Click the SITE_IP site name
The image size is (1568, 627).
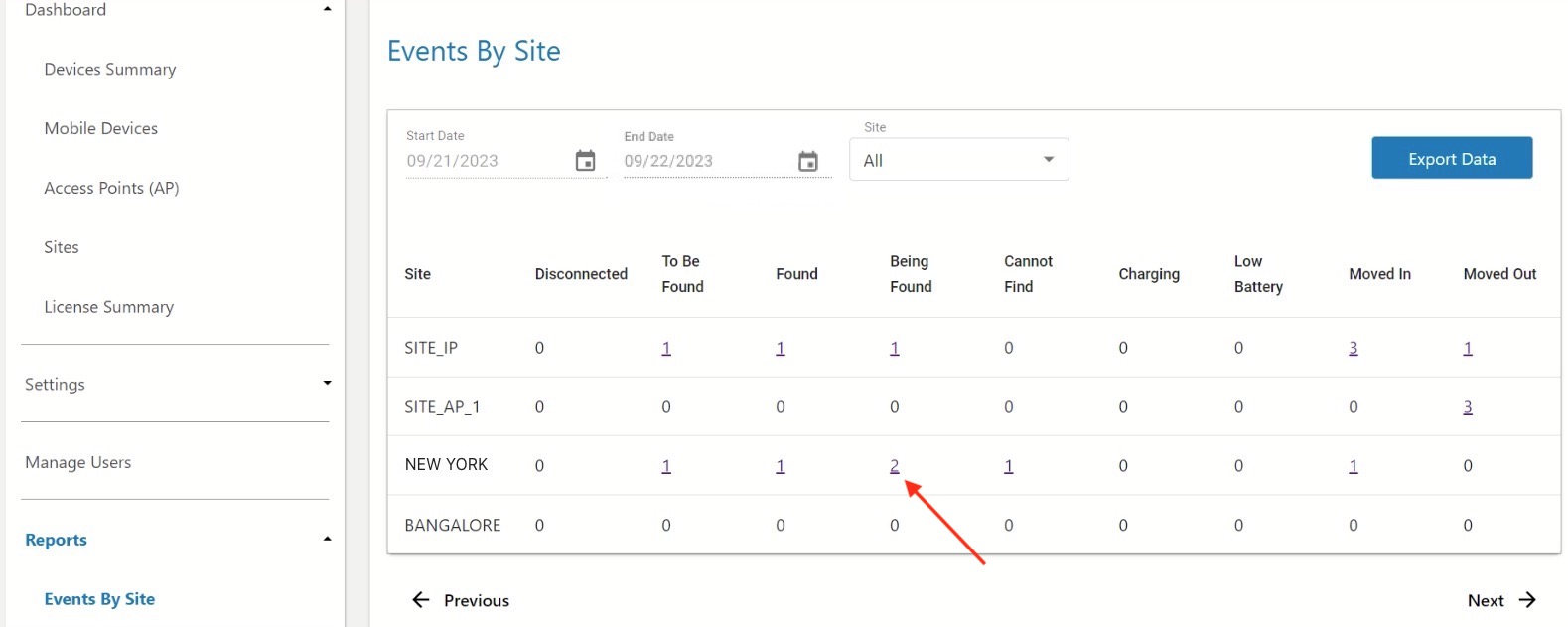pos(431,348)
